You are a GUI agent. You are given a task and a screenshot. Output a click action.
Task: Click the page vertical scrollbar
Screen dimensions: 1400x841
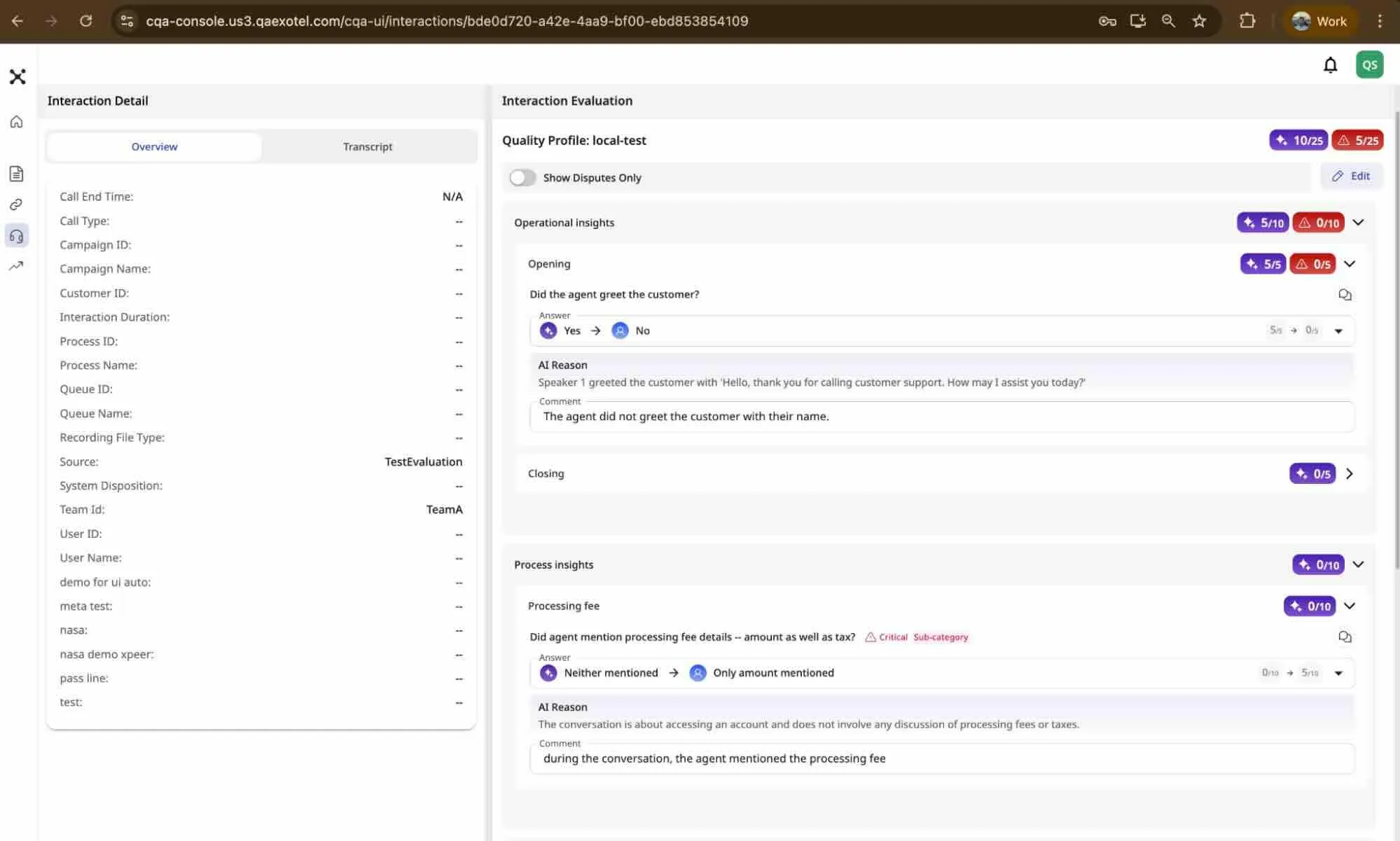pyautogui.click(x=1396, y=340)
